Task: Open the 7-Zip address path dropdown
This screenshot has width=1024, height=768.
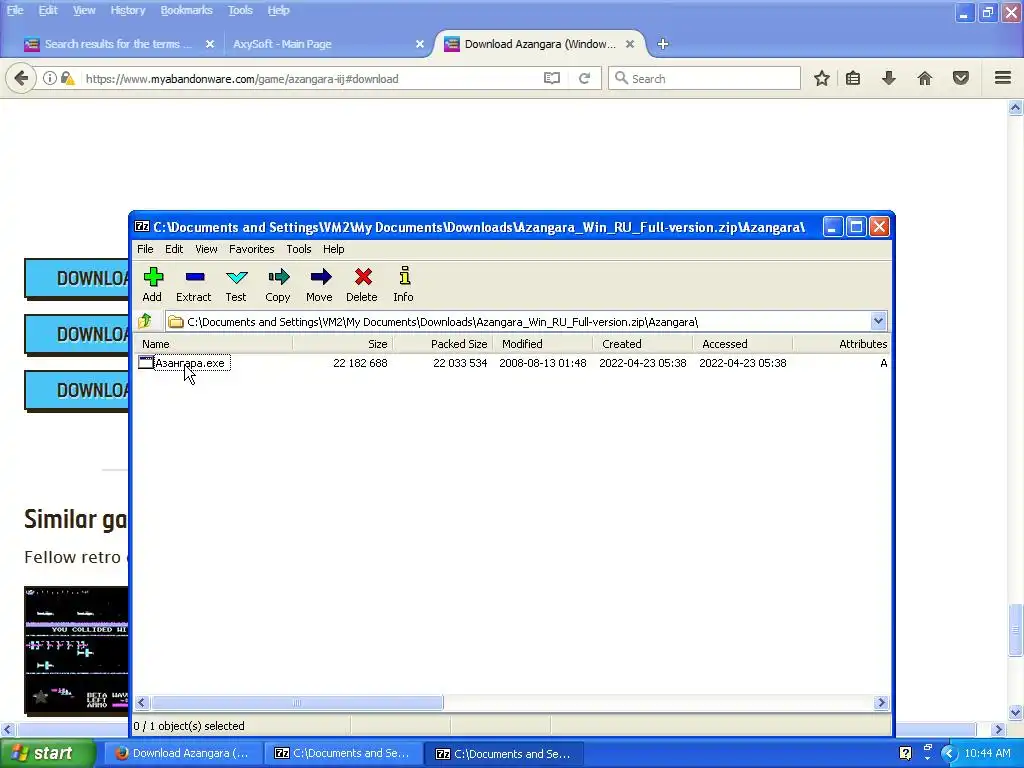Action: click(x=878, y=321)
